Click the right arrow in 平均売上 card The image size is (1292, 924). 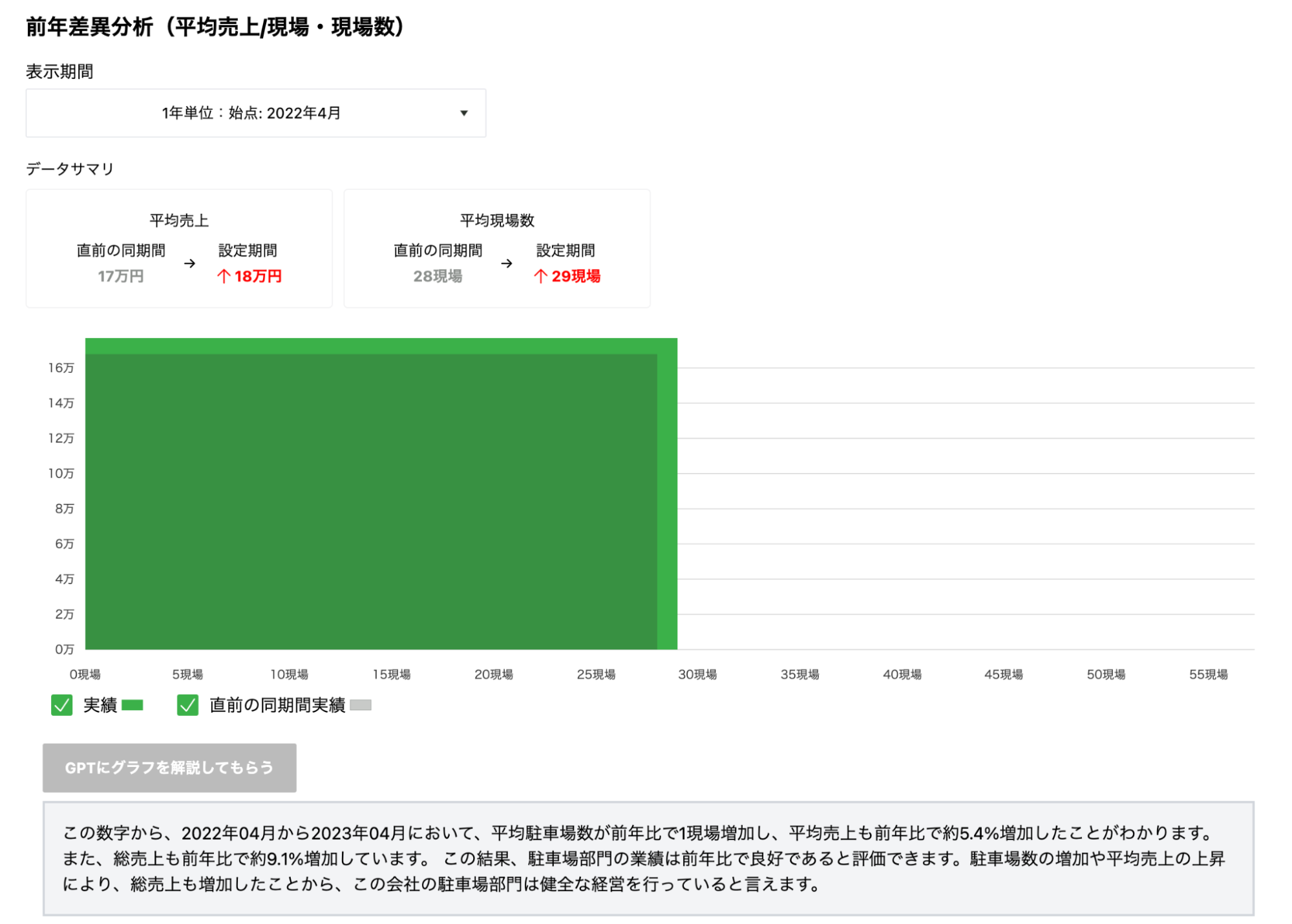click(189, 264)
